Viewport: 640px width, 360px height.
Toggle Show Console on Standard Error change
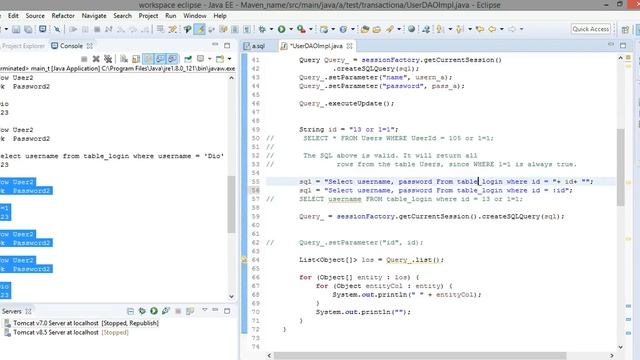coord(172,59)
